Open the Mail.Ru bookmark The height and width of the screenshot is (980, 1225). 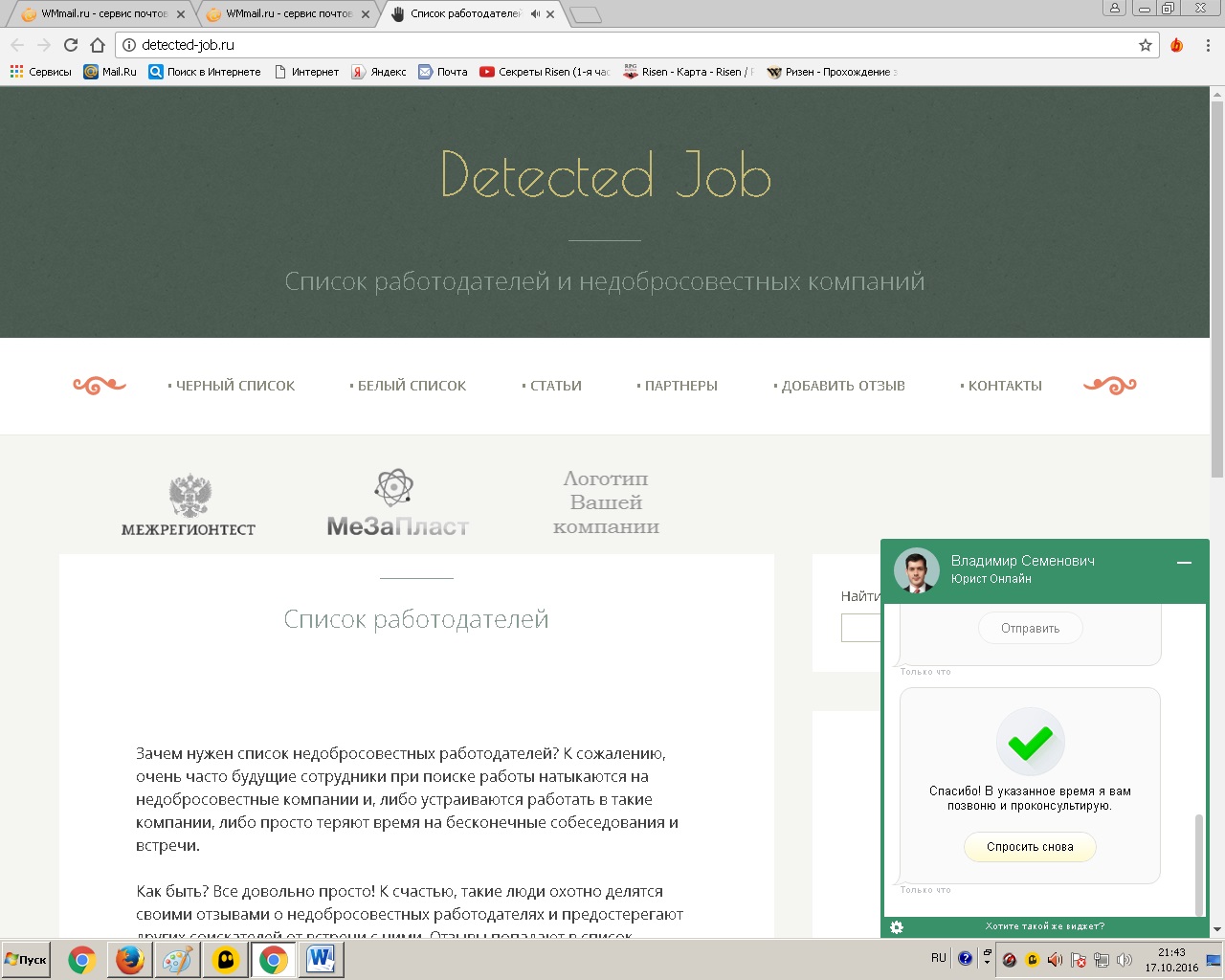coord(110,72)
